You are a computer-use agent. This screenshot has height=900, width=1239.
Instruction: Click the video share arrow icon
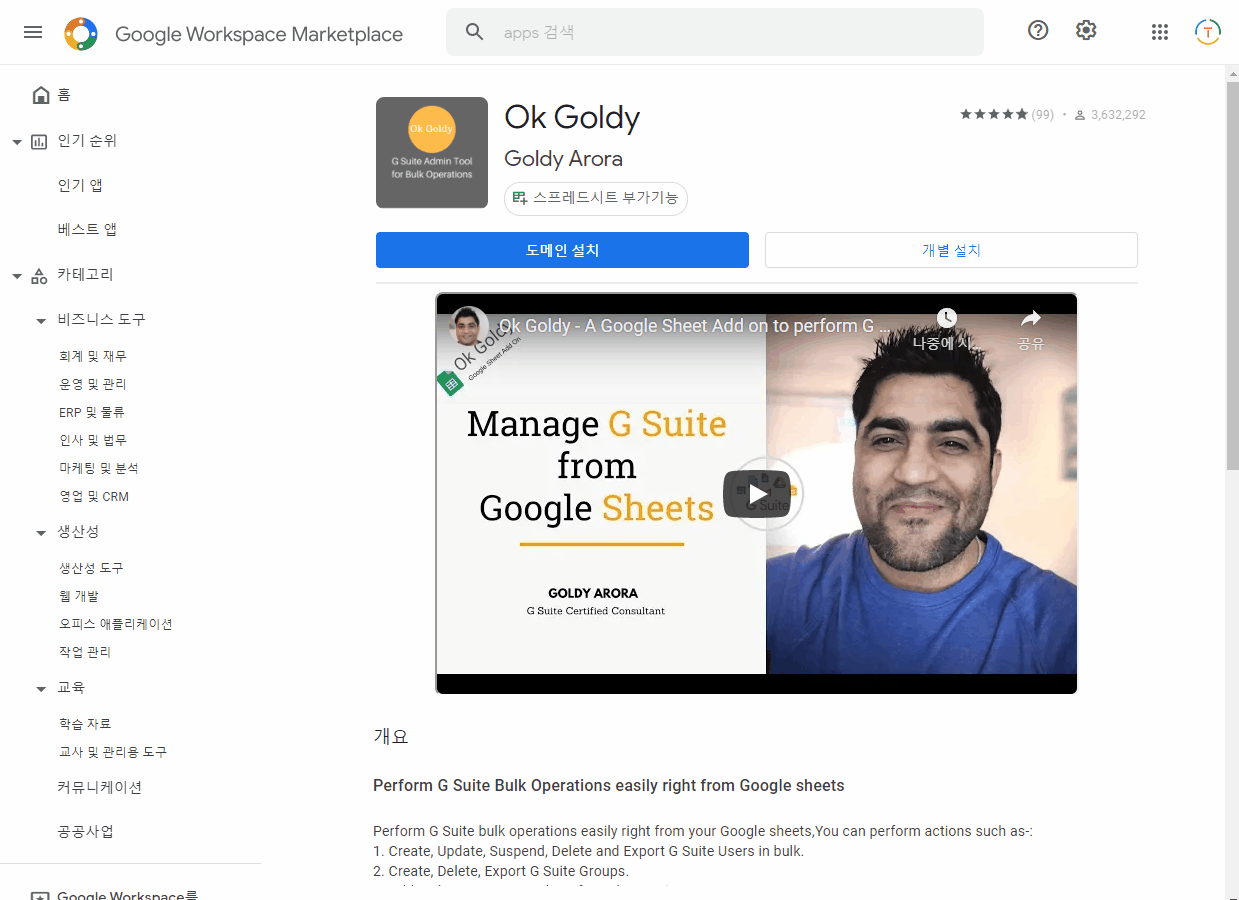coord(1031,318)
